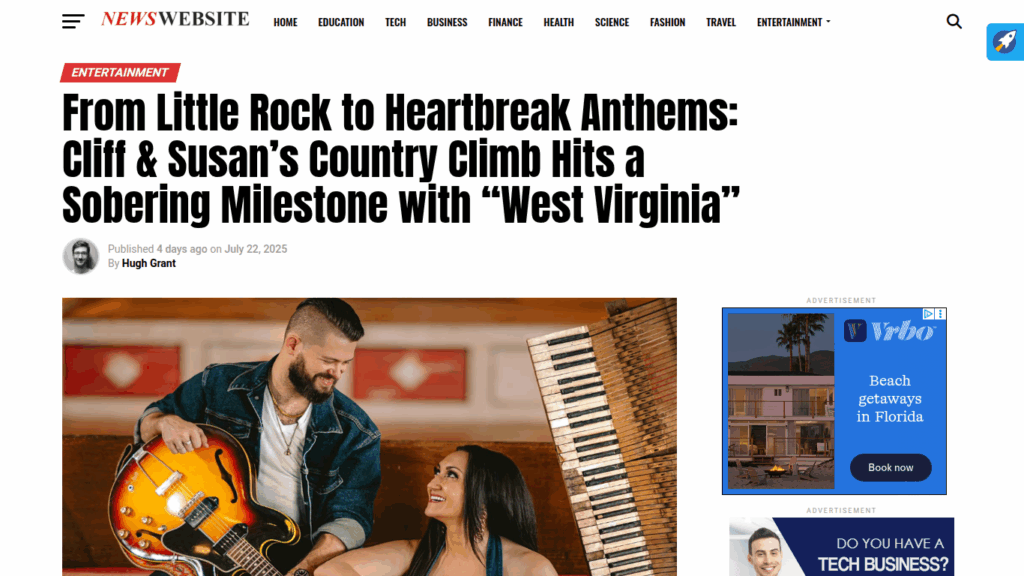Click the AdChoices icon on Vrbo ad
Screen dimensions: 1024x576
(927, 314)
